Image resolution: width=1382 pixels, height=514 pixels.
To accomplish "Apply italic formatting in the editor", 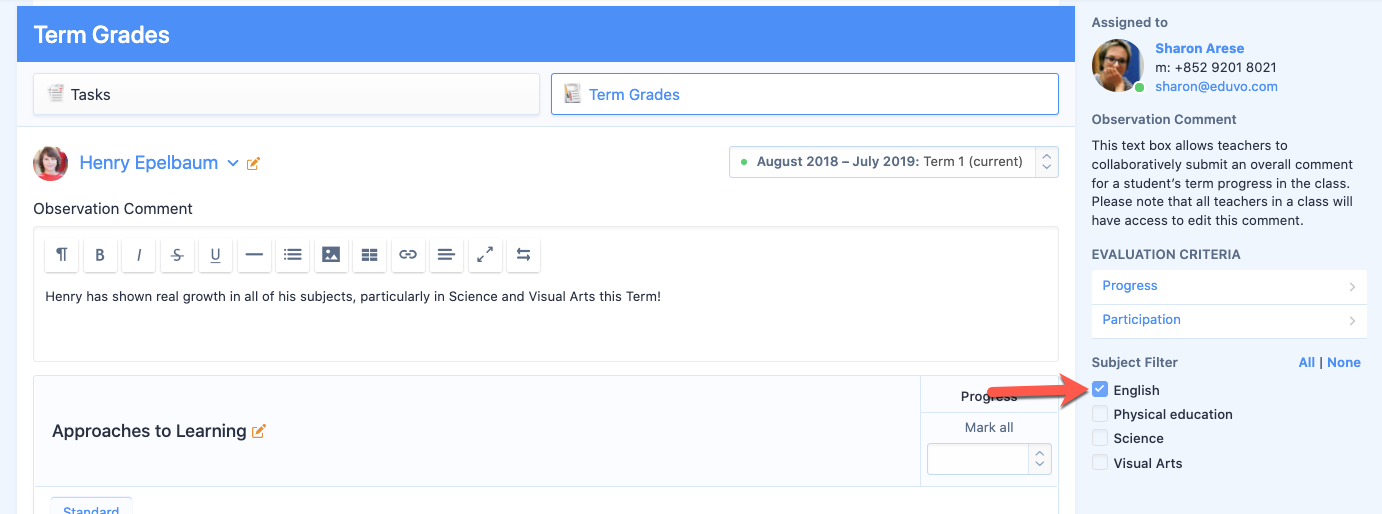I will click(x=139, y=255).
